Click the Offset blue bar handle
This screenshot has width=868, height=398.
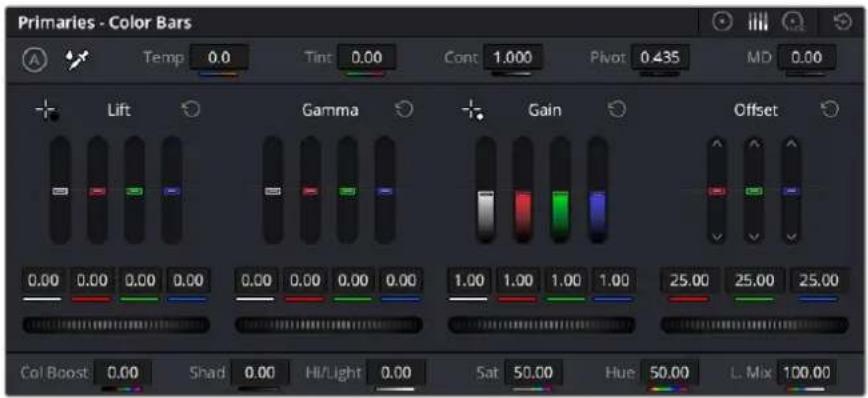coord(791,191)
